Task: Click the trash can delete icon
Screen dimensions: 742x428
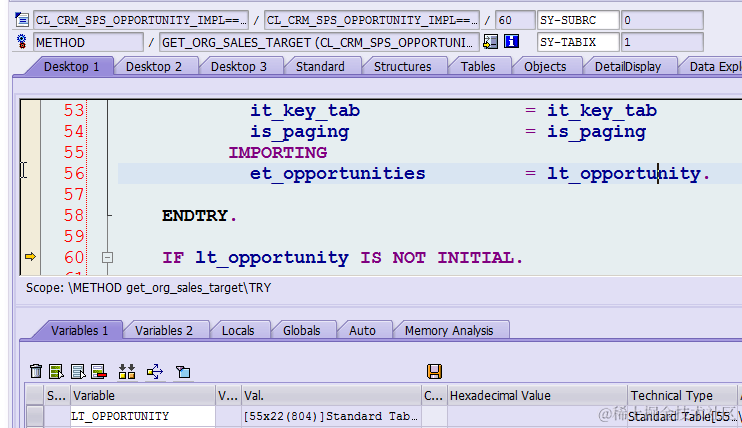Action: pos(36,371)
